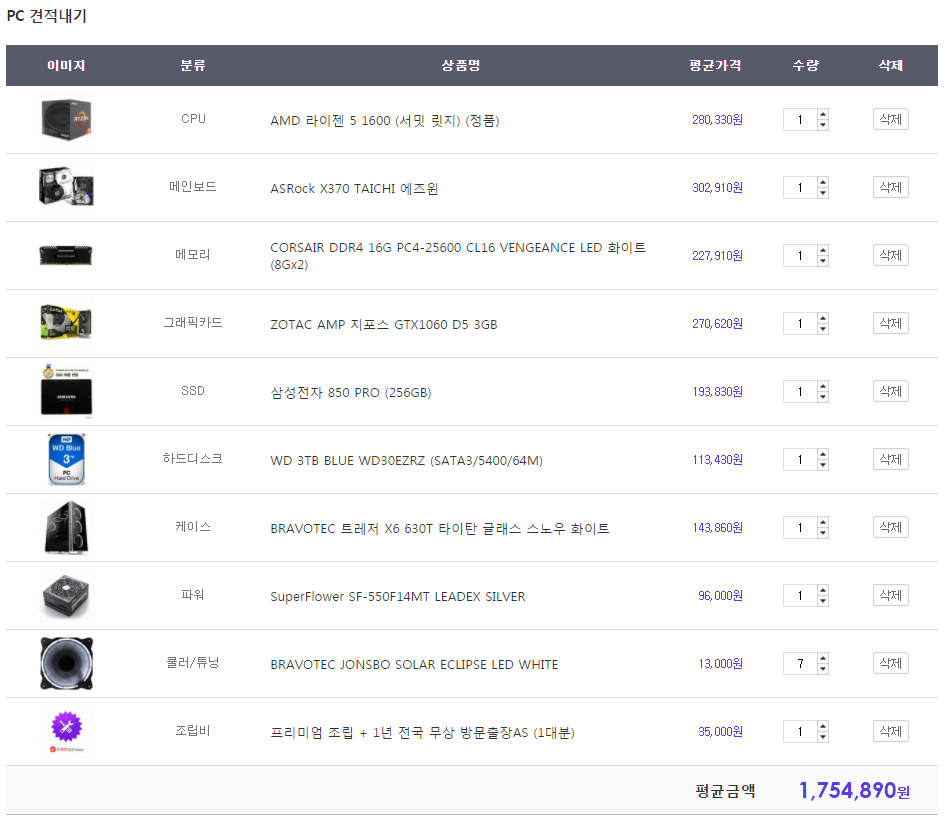Decrease quantity for the ASRock motherboard row
The height and width of the screenshot is (821, 944).
tap(822, 193)
